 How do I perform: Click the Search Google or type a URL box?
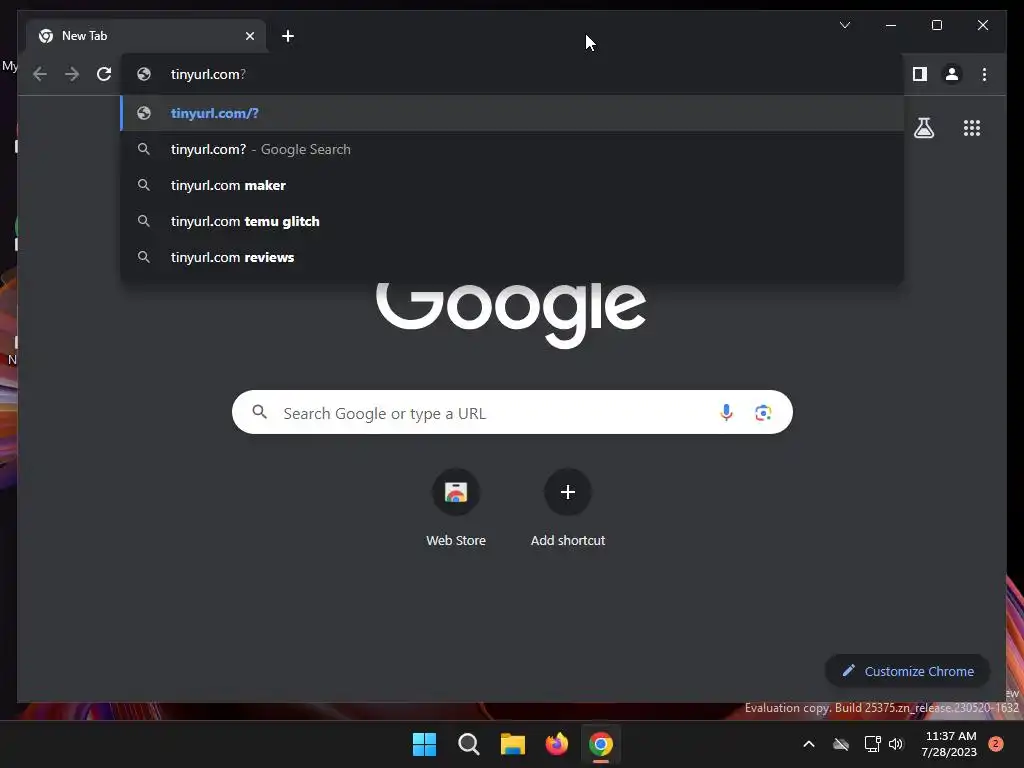(512, 412)
